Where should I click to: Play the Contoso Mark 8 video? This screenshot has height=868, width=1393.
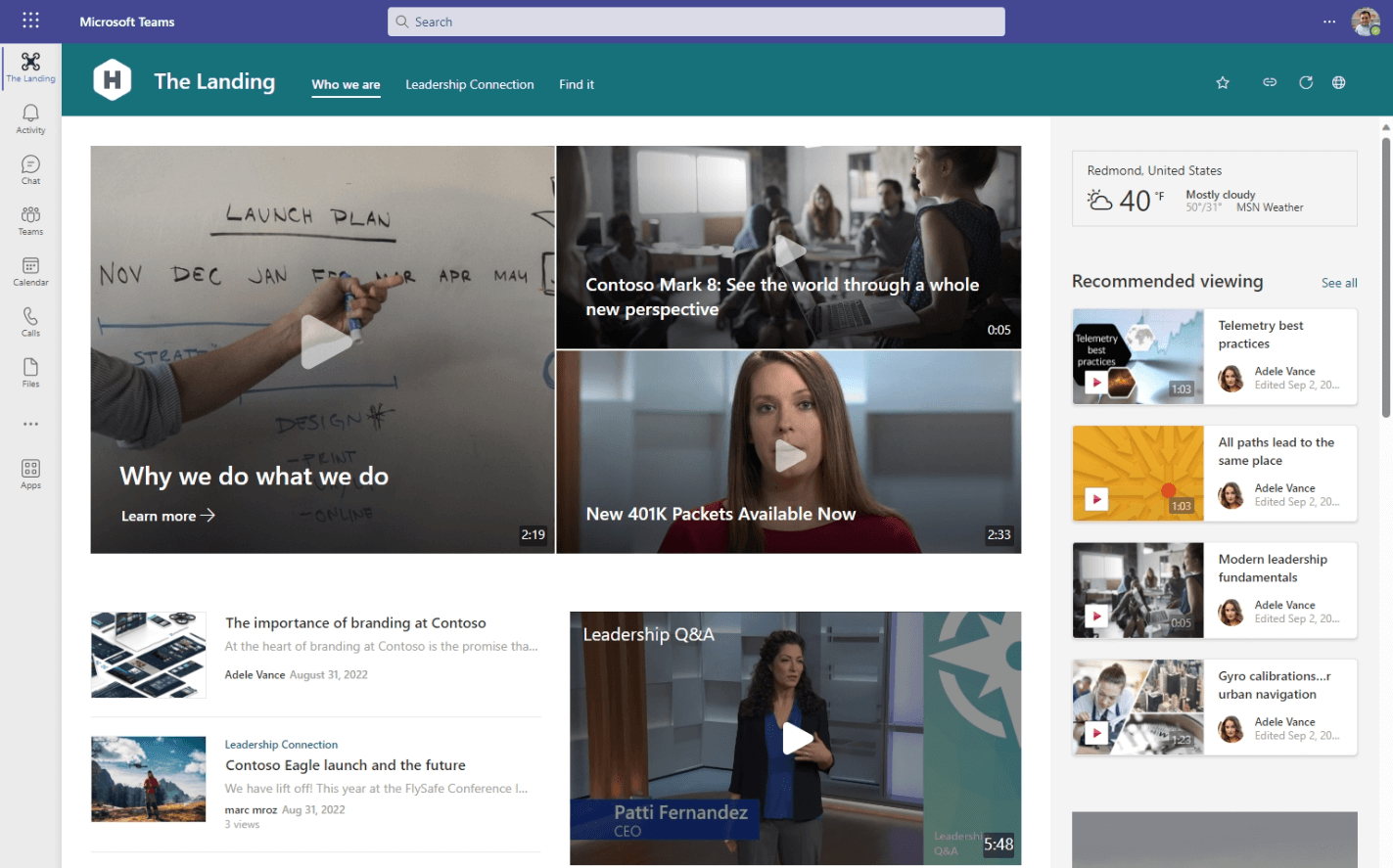pos(789,251)
